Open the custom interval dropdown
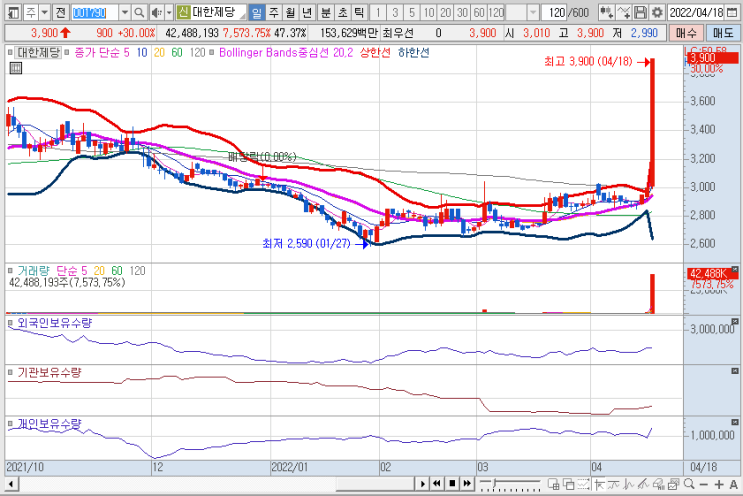Image resolution: width=743 pixels, height=496 pixels. (x=533, y=12)
